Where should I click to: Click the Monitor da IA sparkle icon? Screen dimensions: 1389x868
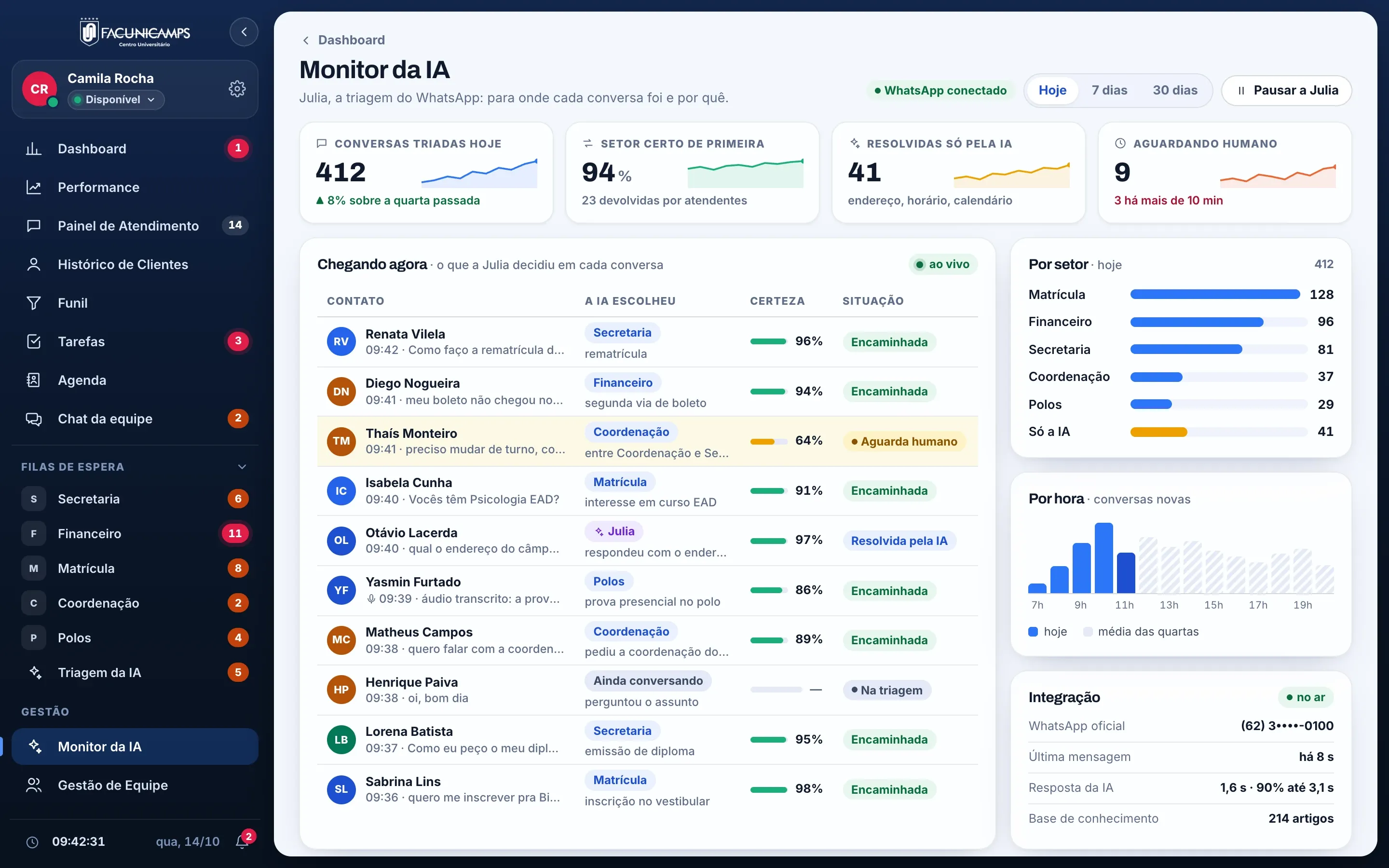[x=36, y=746]
